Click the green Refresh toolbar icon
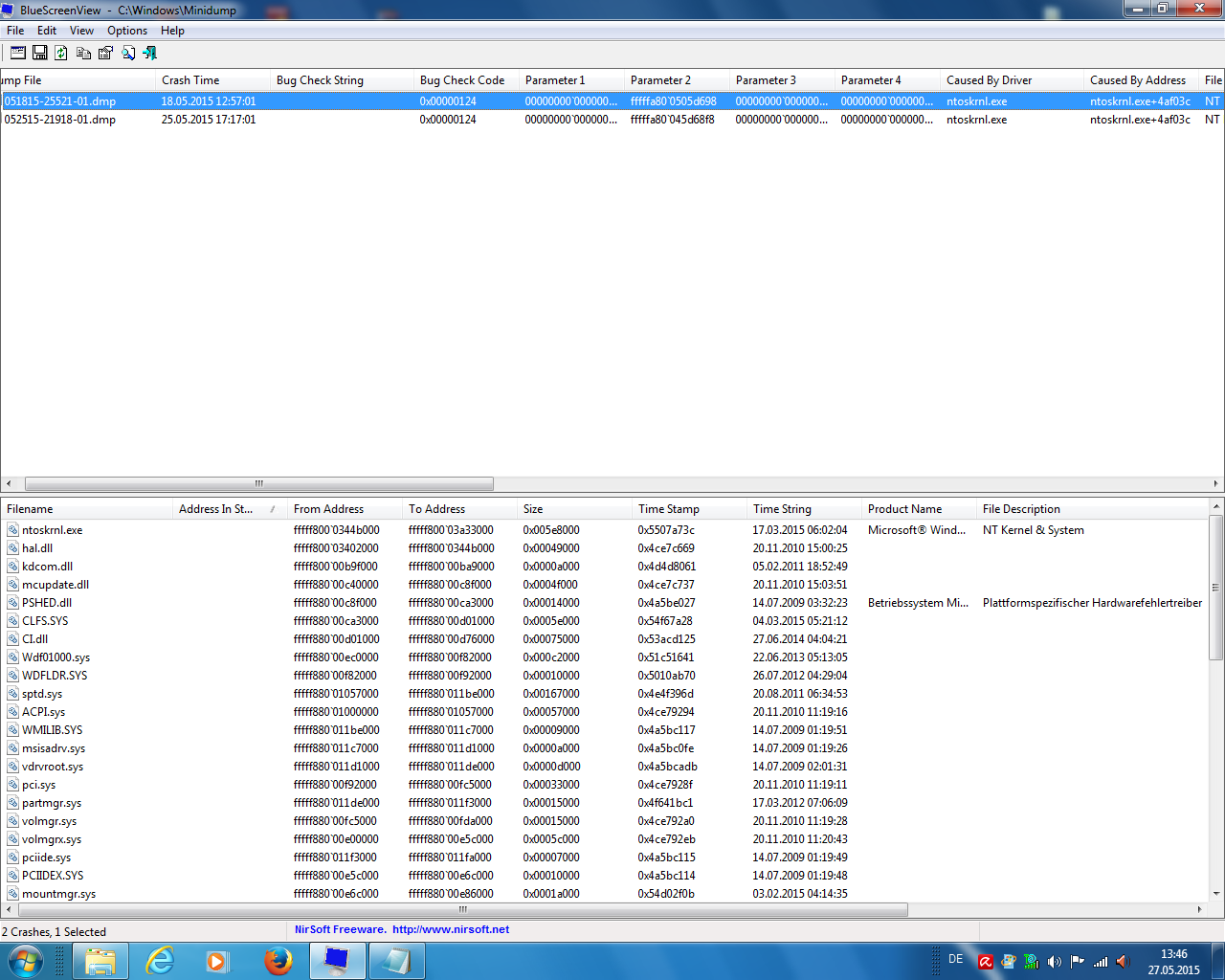This screenshot has height=980, width=1225. click(x=61, y=53)
